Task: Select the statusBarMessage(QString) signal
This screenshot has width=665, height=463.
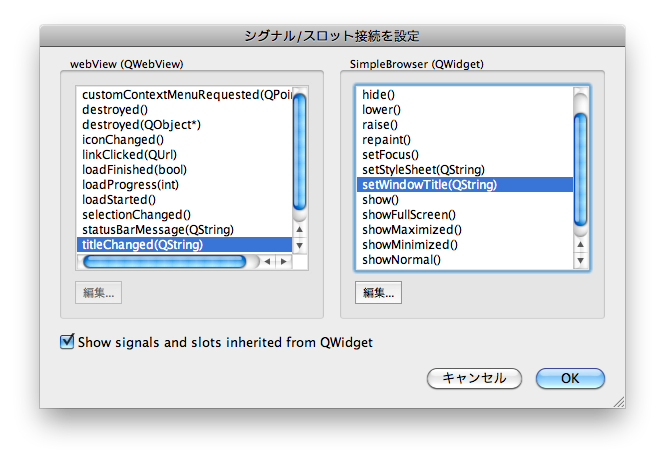Action: coord(157,230)
